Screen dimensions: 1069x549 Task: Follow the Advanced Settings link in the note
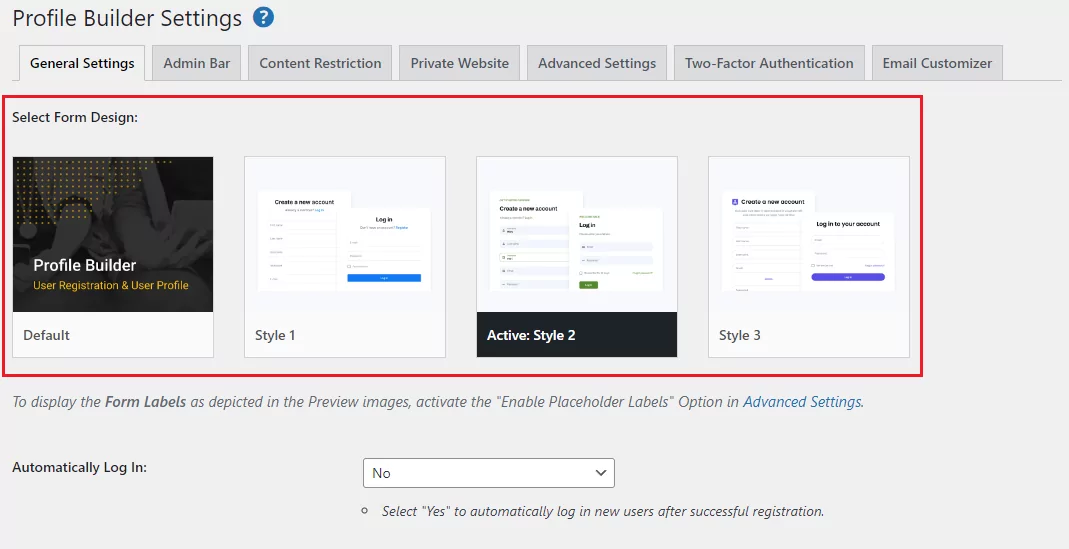point(801,402)
